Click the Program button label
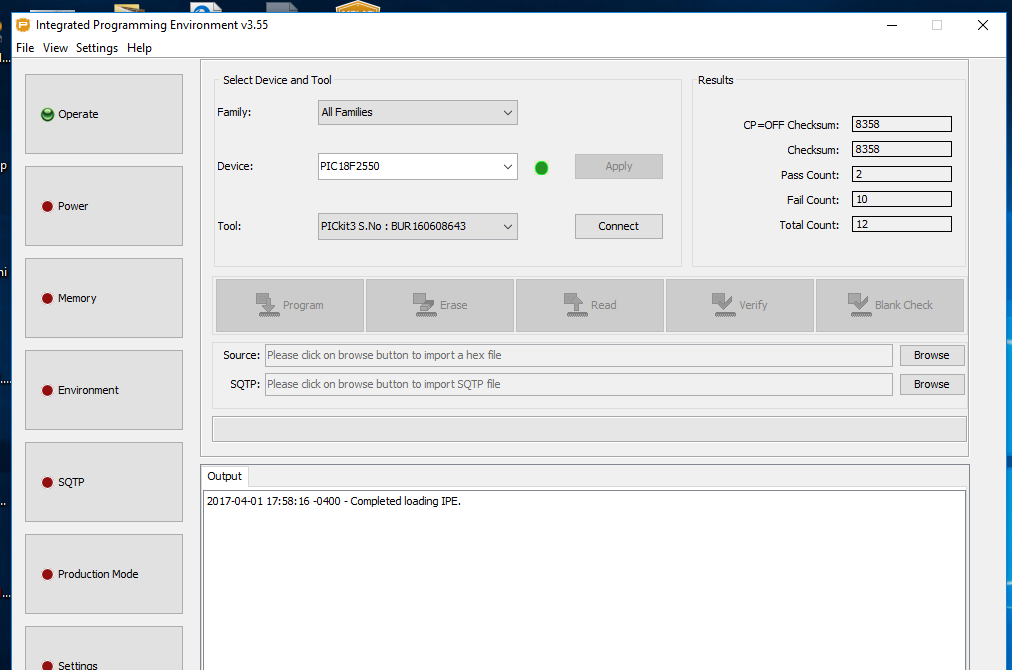Viewport: 1012px width, 670px height. (x=303, y=305)
